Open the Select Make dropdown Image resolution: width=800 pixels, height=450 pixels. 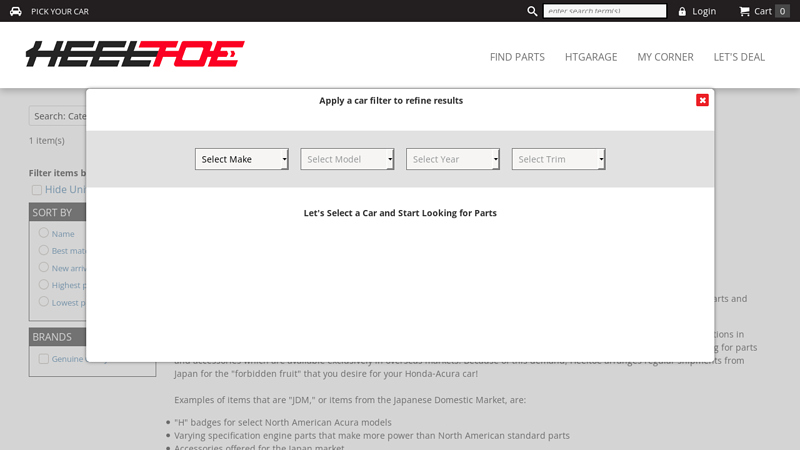242,159
